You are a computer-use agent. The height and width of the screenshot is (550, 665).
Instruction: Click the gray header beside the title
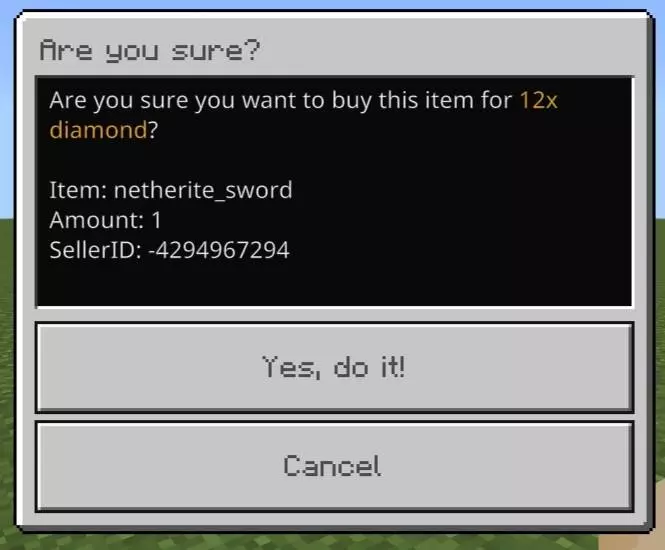pos(445,50)
